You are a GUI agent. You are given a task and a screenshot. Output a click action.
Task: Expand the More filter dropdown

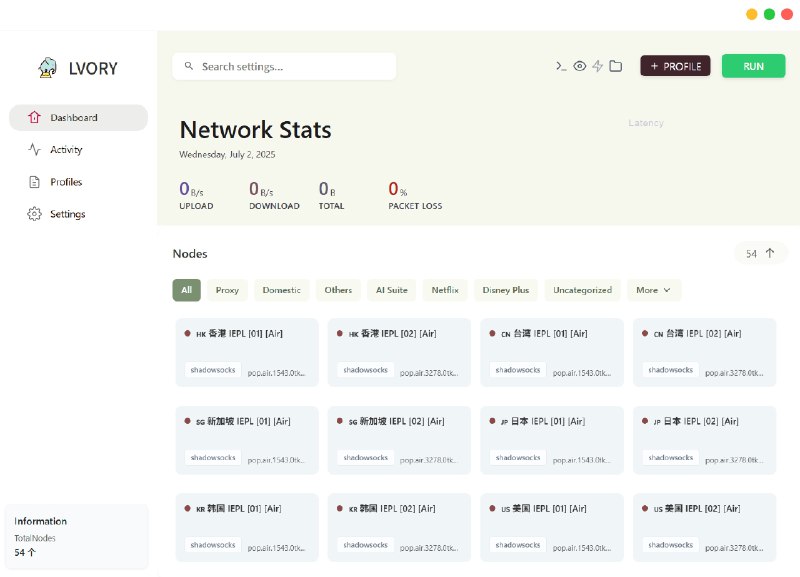click(x=653, y=290)
